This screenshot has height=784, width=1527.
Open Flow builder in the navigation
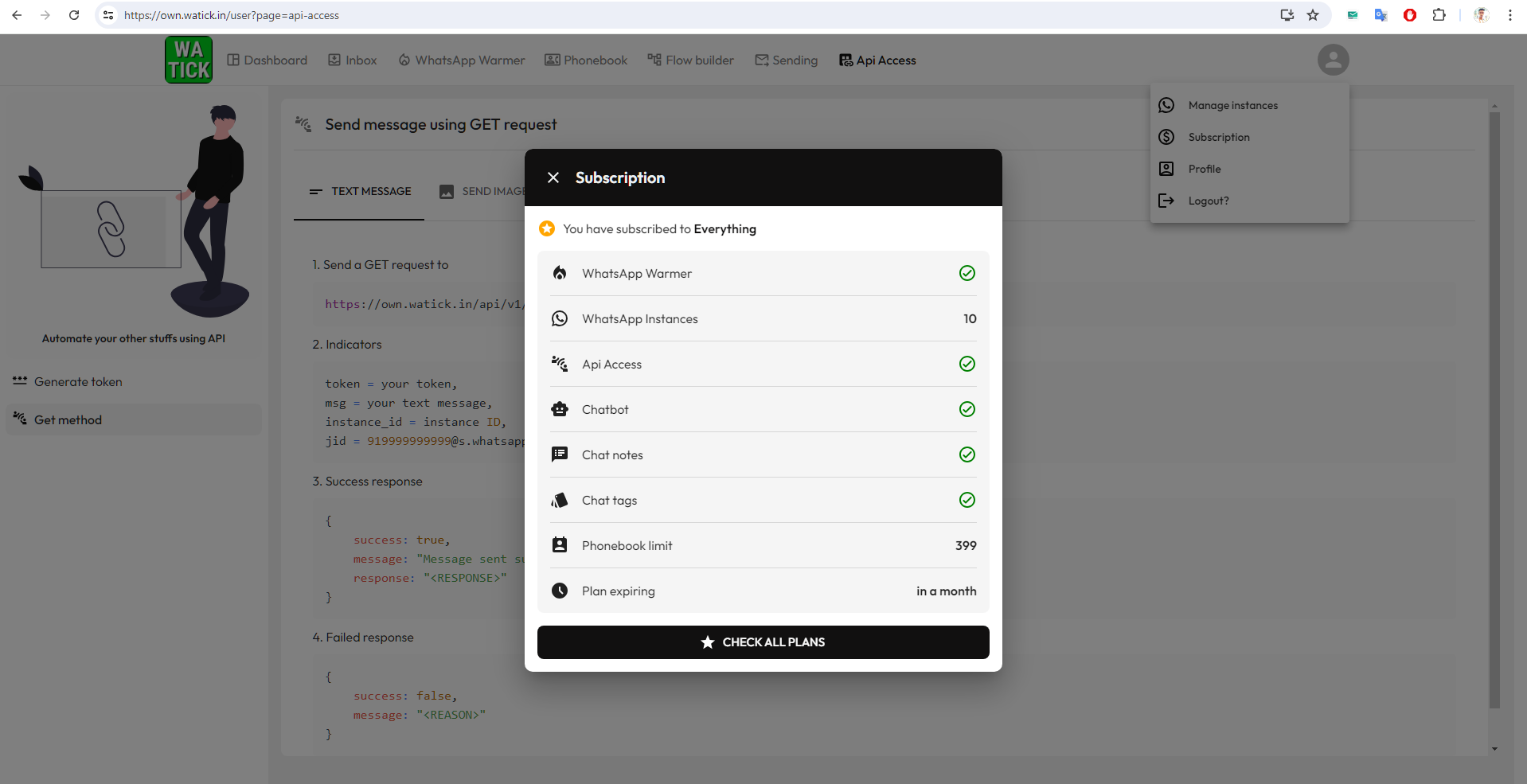tap(690, 60)
